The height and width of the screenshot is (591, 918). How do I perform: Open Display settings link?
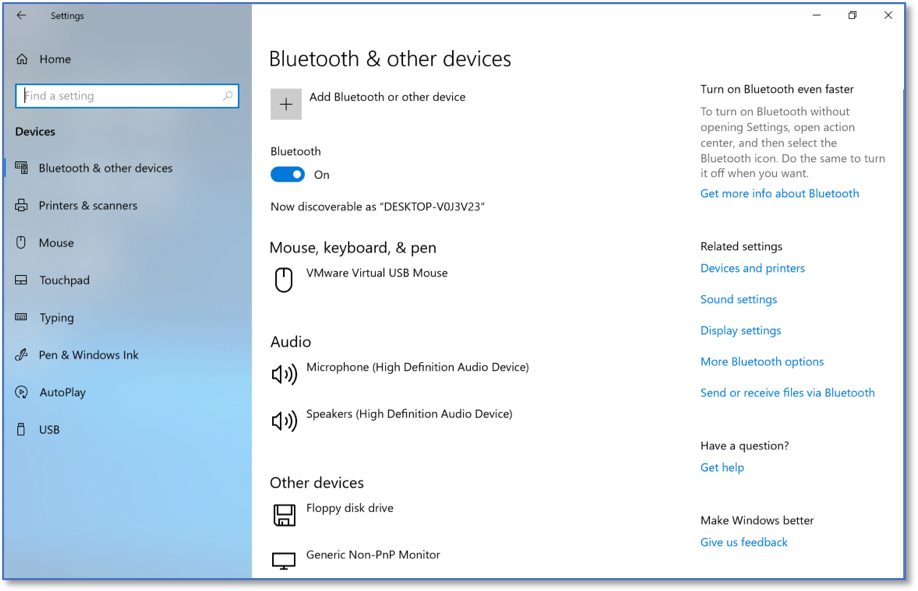(741, 330)
